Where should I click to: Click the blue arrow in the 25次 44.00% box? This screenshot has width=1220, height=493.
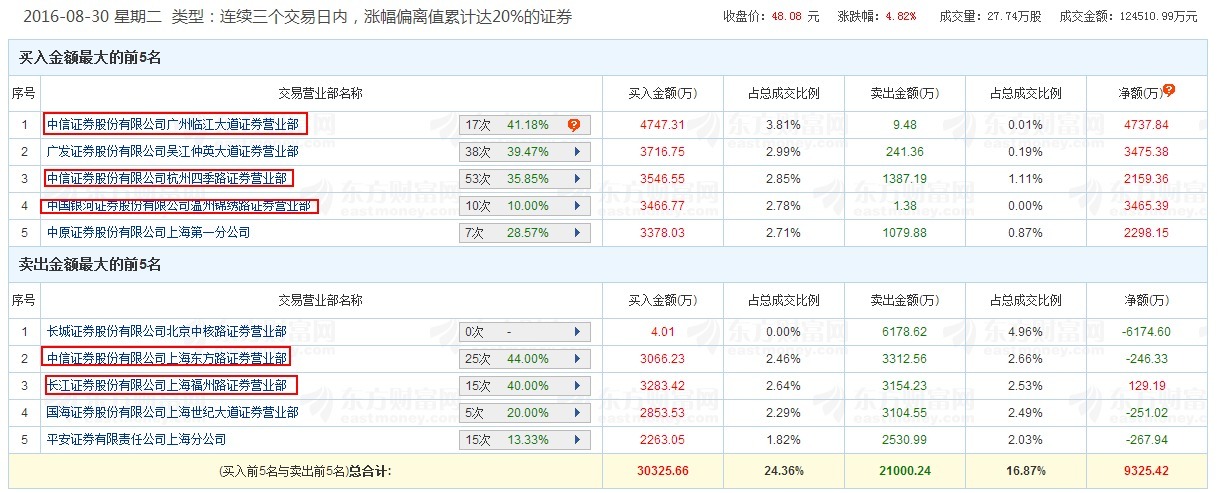point(577,359)
